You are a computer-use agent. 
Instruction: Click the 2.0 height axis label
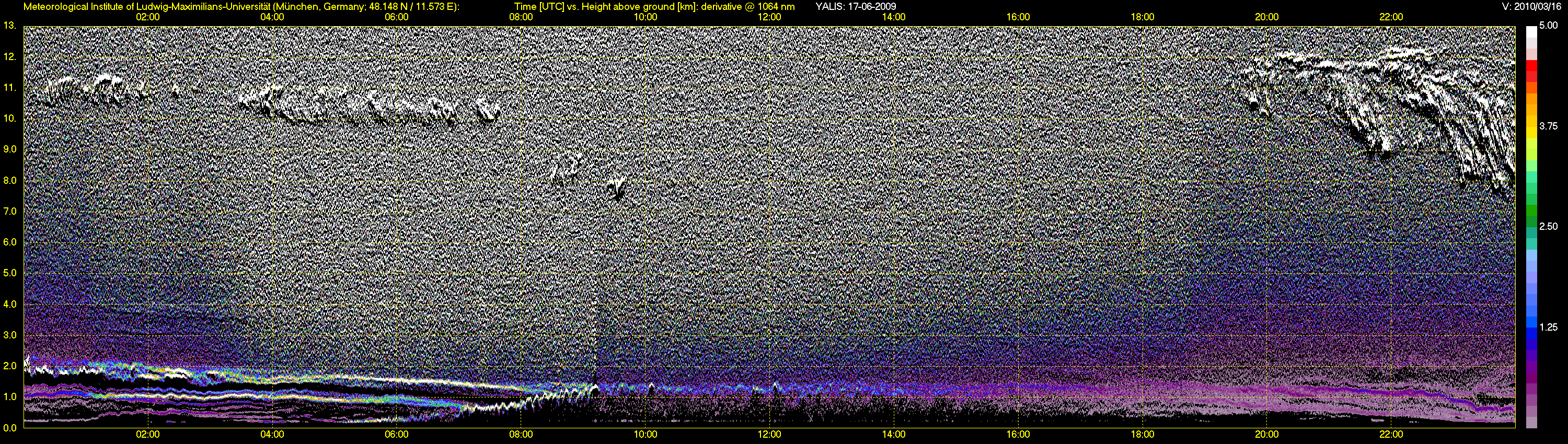[x=9, y=366]
